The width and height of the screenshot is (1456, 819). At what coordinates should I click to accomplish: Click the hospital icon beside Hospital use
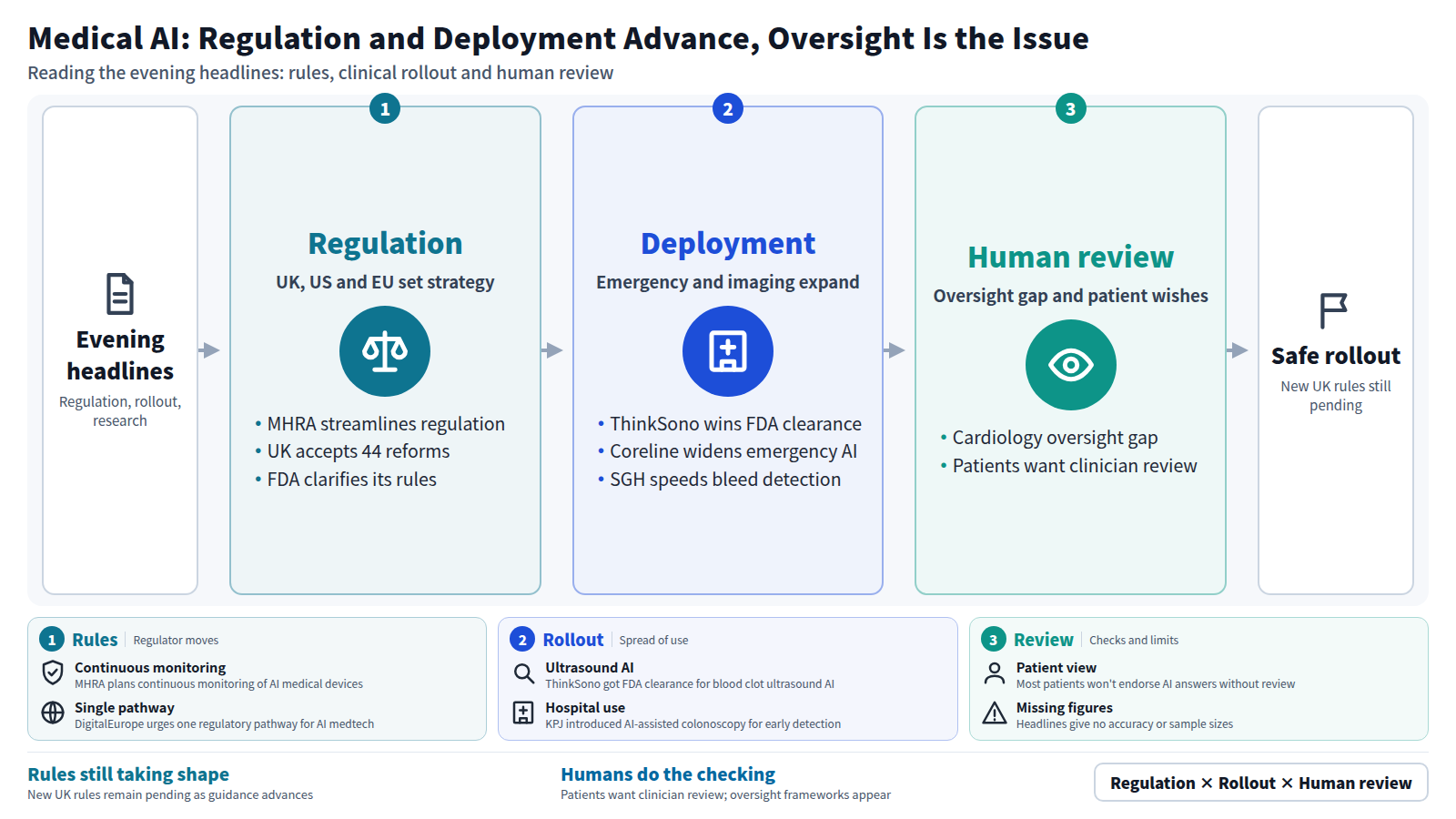(x=523, y=713)
